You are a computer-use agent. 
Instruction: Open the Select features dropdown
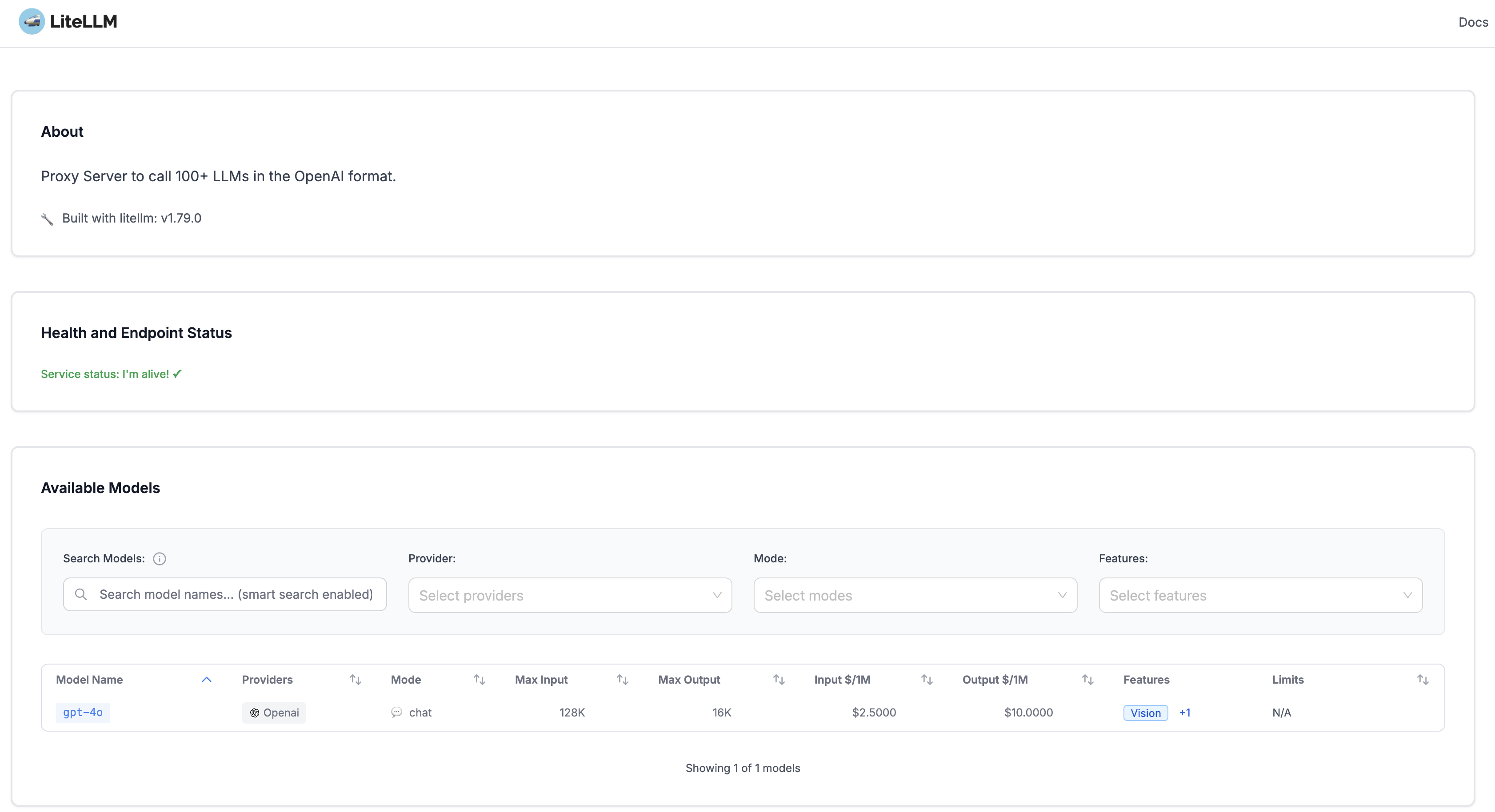(1260, 595)
